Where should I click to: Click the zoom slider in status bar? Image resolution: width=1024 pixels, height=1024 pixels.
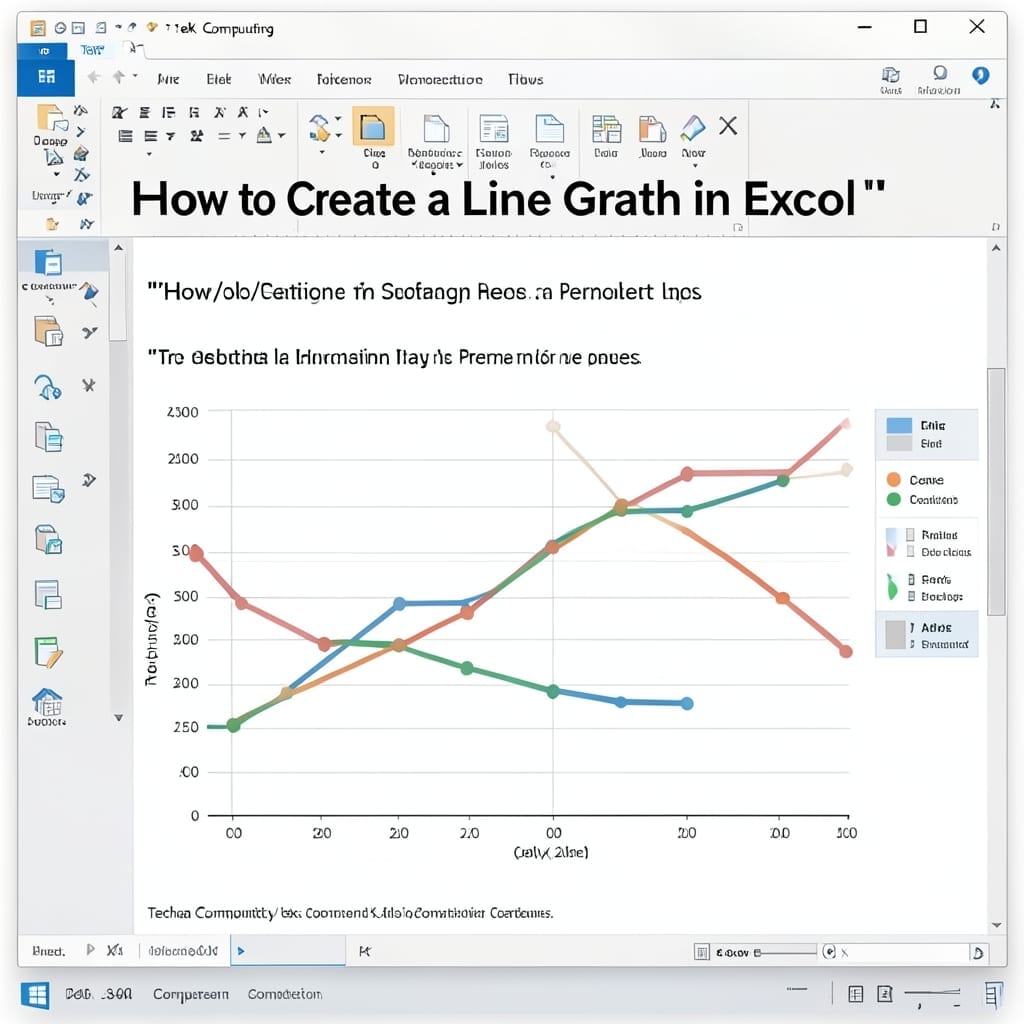click(787, 953)
